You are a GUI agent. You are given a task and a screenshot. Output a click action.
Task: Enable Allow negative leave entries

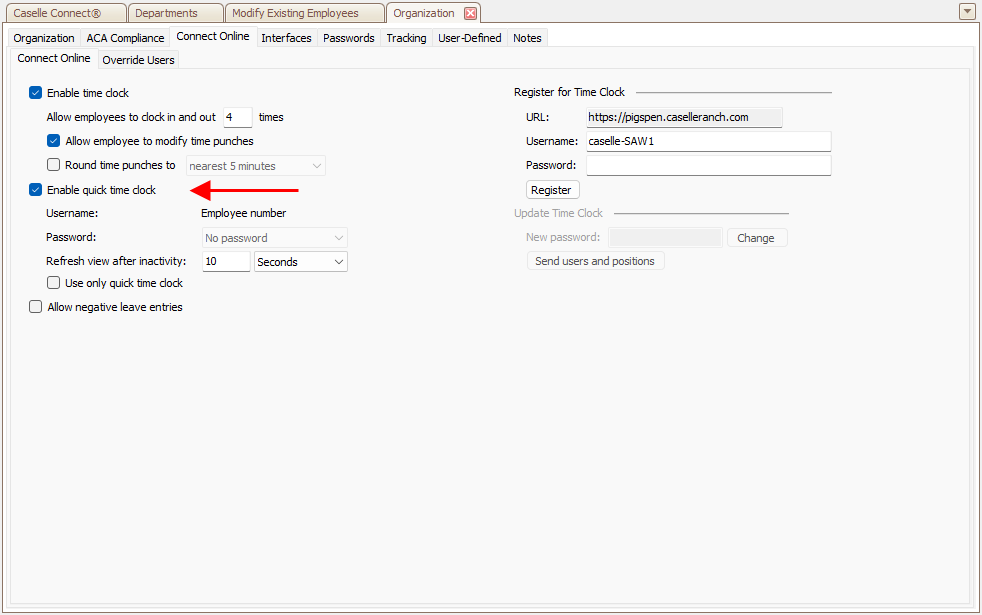click(36, 307)
